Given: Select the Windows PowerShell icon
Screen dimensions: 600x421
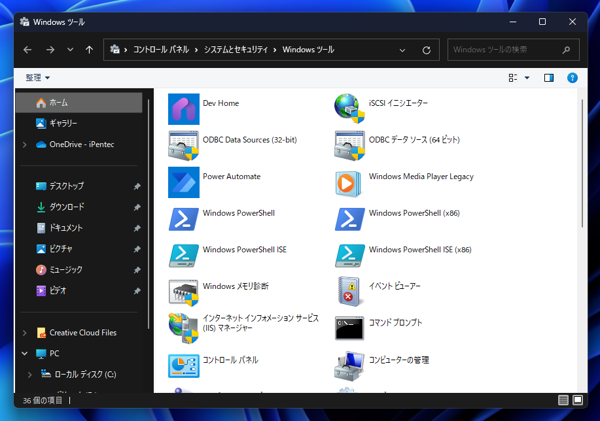Looking at the screenshot, I should (184, 219).
